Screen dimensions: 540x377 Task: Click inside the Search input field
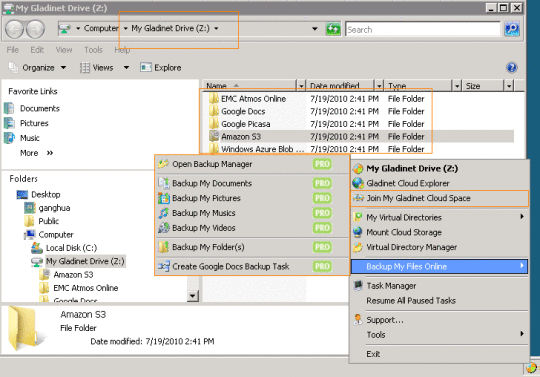point(423,29)
